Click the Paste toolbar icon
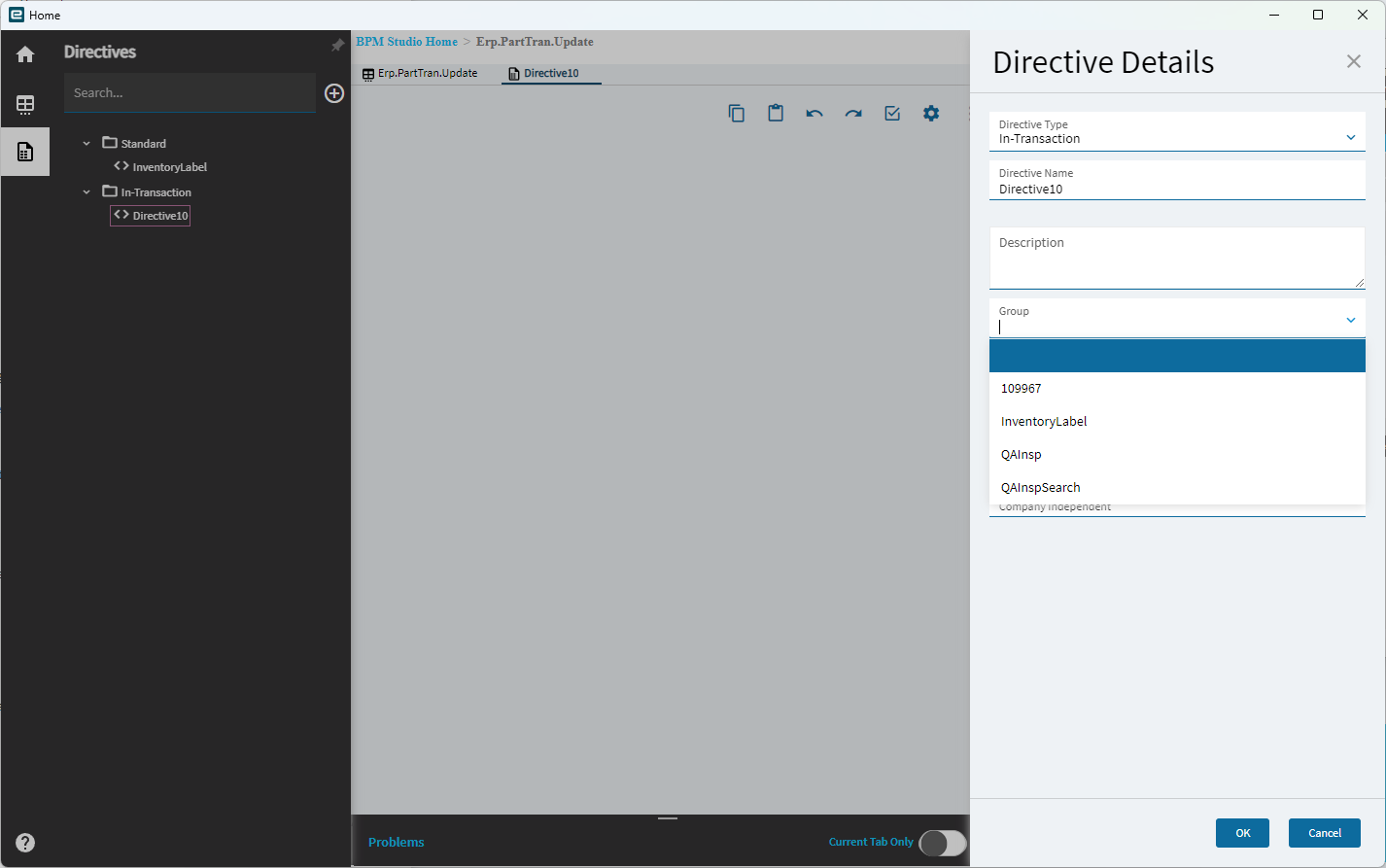This screenshot has width=1386, height=868. pos(775,113)
